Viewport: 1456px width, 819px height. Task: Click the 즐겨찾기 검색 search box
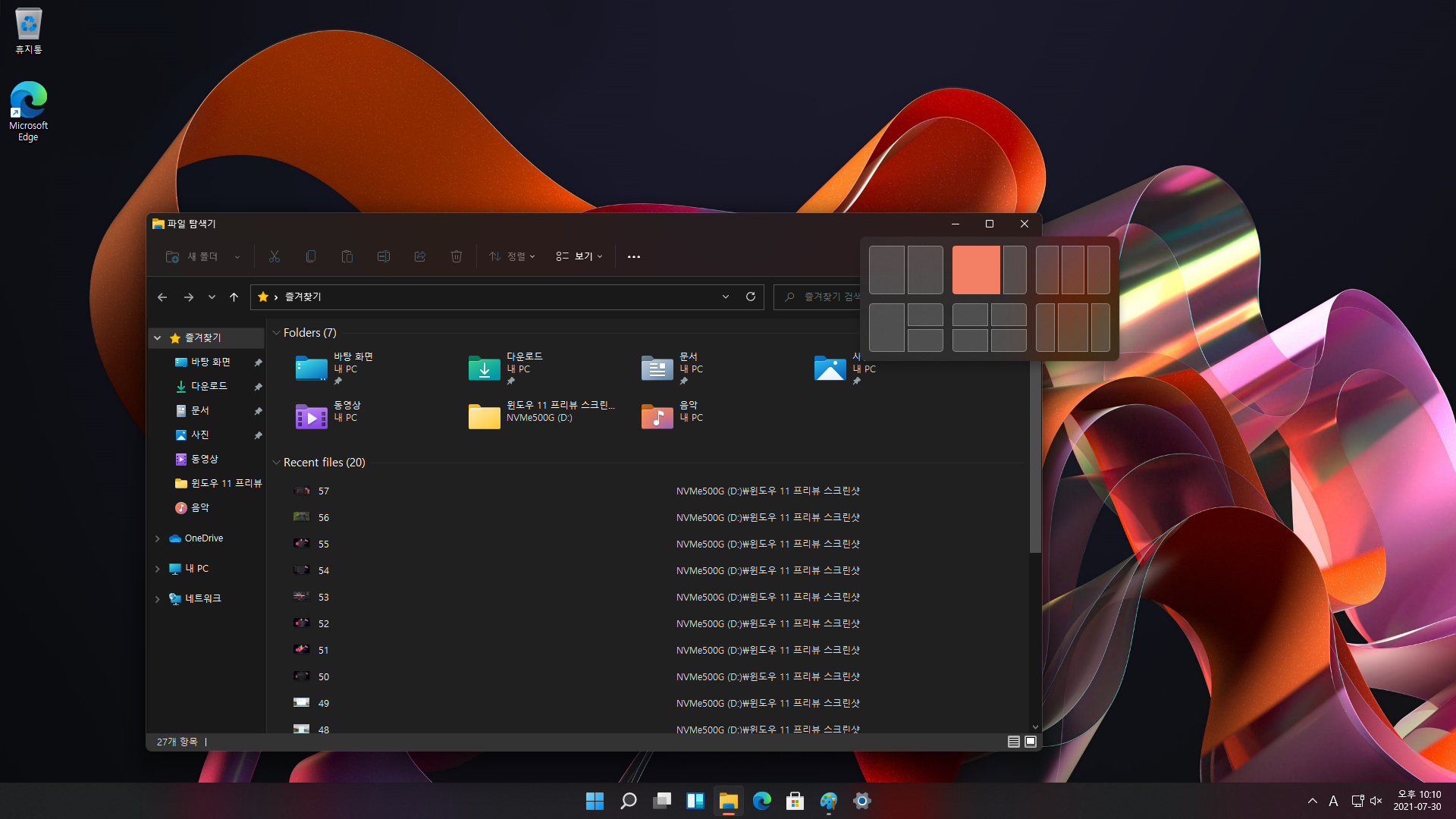coord(818,297)
